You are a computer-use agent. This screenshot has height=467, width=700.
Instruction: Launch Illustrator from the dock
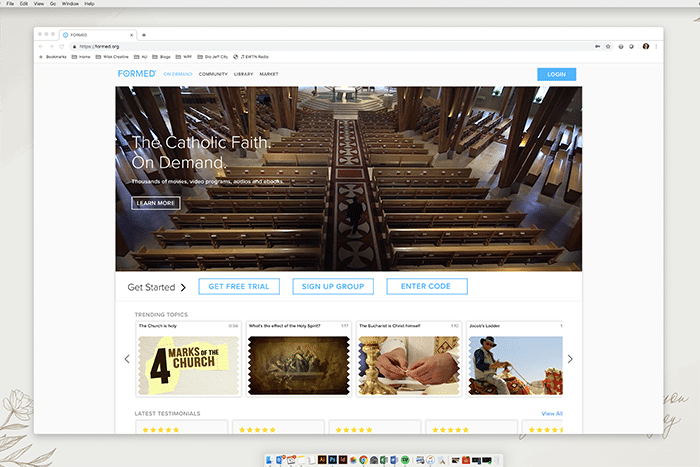[x=320, y=460]
